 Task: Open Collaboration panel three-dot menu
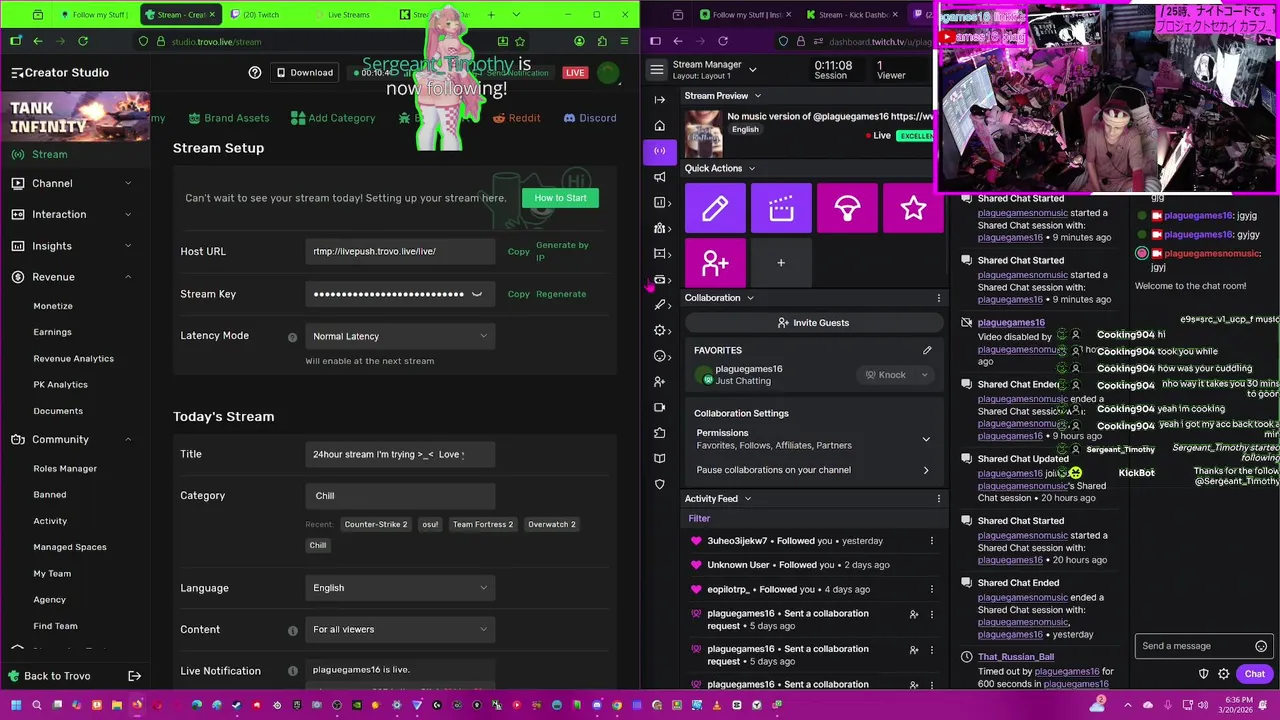coord(938,298)
